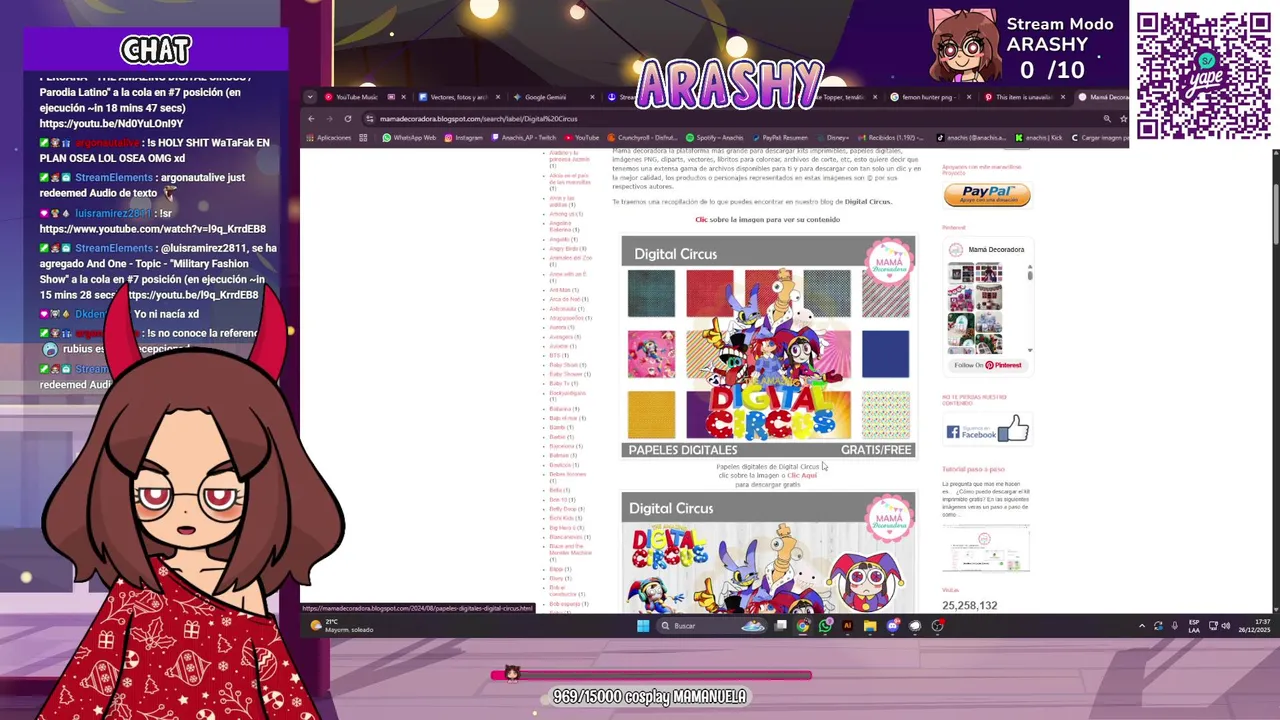Open the Barbie category link
Image resolution: width=1280 pixels, height=720 pixels.
pyautogui.click(x=557, y=437)
